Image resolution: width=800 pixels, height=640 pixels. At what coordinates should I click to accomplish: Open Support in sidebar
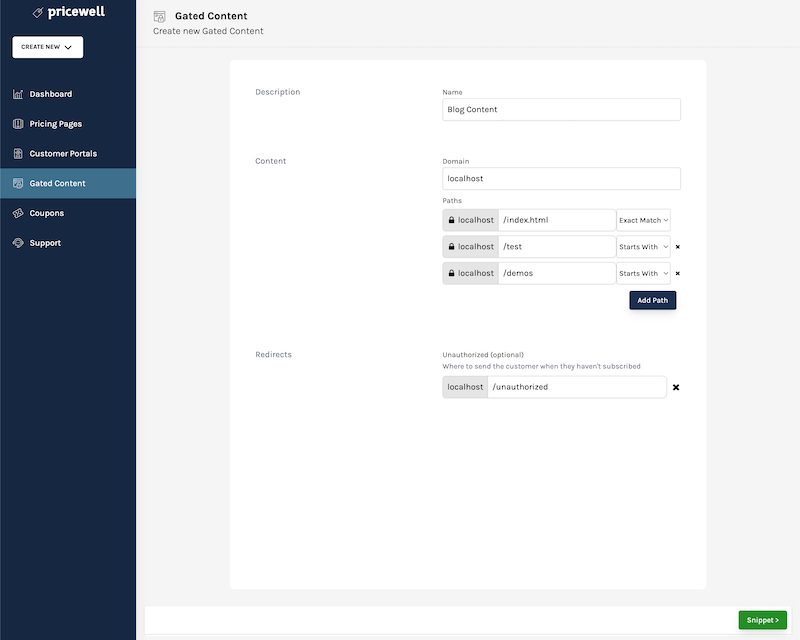click(x=68, y=243)
